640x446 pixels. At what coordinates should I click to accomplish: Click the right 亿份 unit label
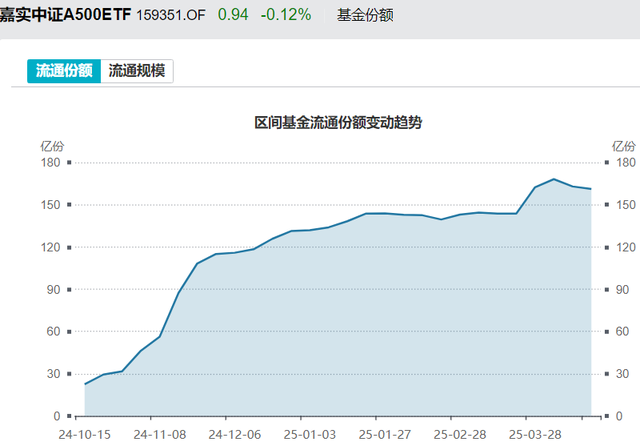(623, 146)
